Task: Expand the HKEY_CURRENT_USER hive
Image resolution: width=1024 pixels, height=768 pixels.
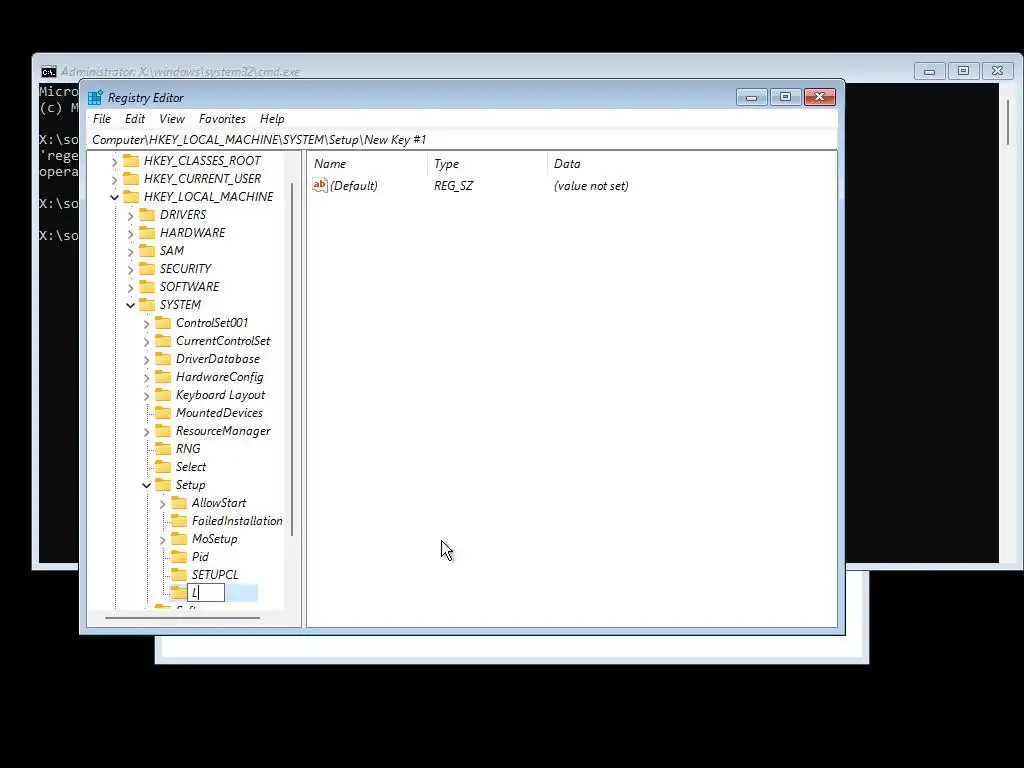Action: pyautogui.click(x=114, y=179)
